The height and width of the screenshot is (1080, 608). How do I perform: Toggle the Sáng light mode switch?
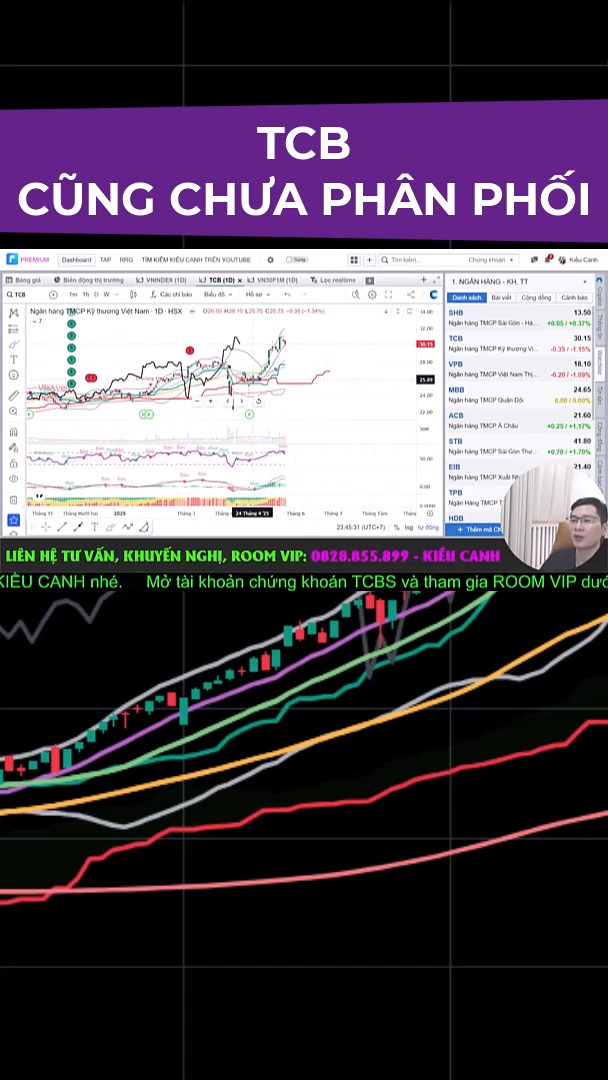pos(295,260)
